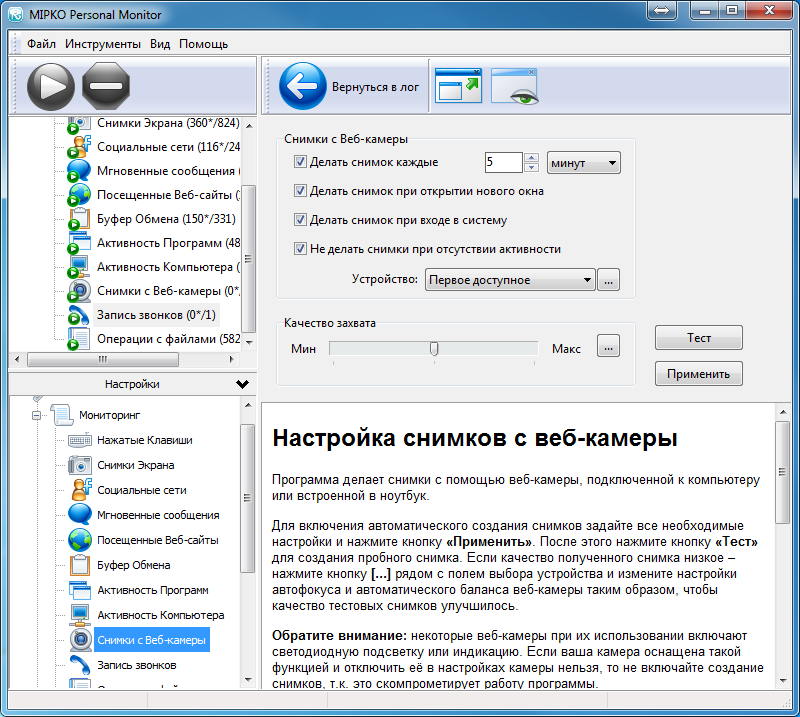The image size is (800, 717).
Task: Click the Мгновенные сообщения bubble icon in settings
Action: click(80, 515)
